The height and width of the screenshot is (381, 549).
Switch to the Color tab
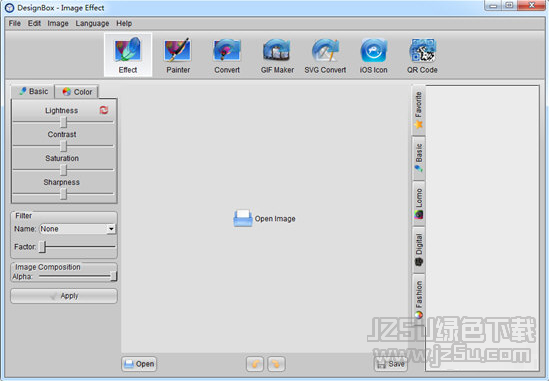pos(77,92)
